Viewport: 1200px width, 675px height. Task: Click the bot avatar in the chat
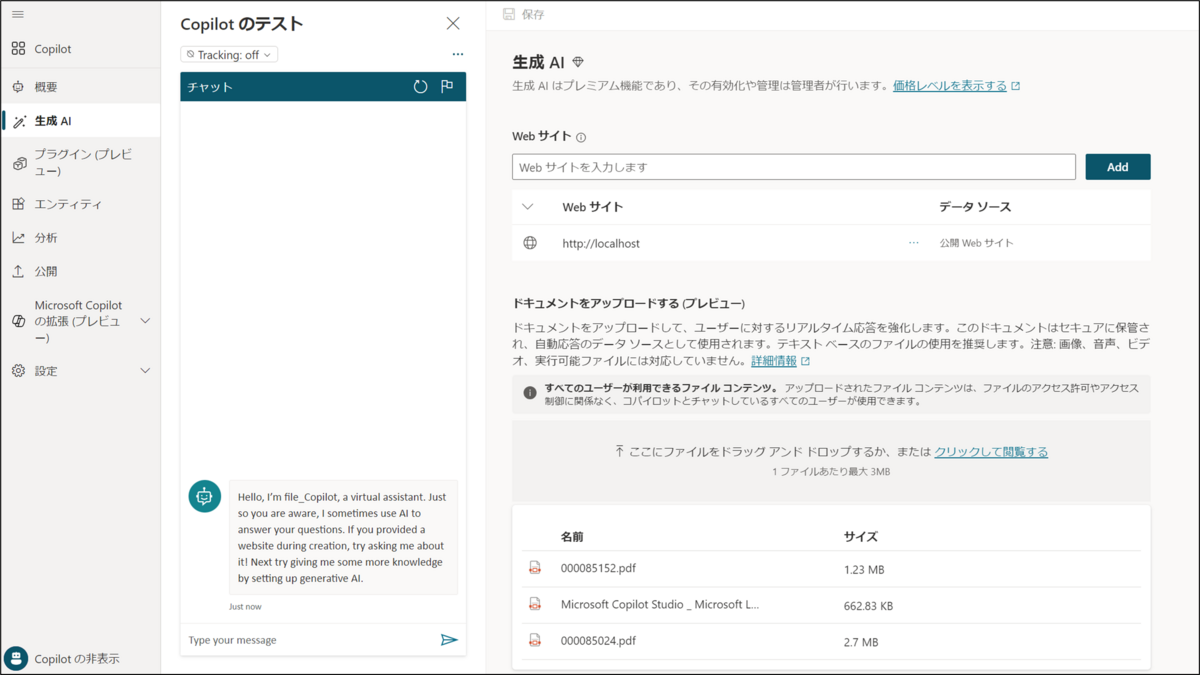point(205,496)
